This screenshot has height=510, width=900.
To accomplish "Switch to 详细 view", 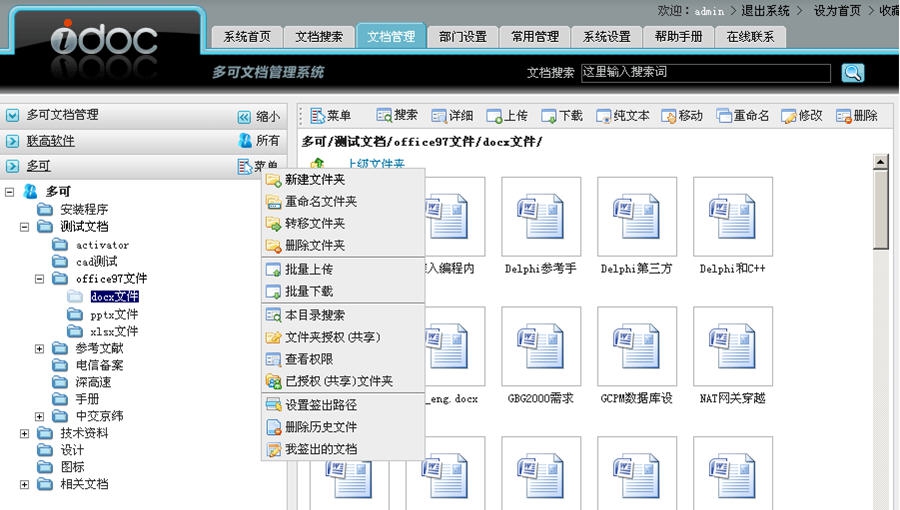I will click(x=452, y=115).
